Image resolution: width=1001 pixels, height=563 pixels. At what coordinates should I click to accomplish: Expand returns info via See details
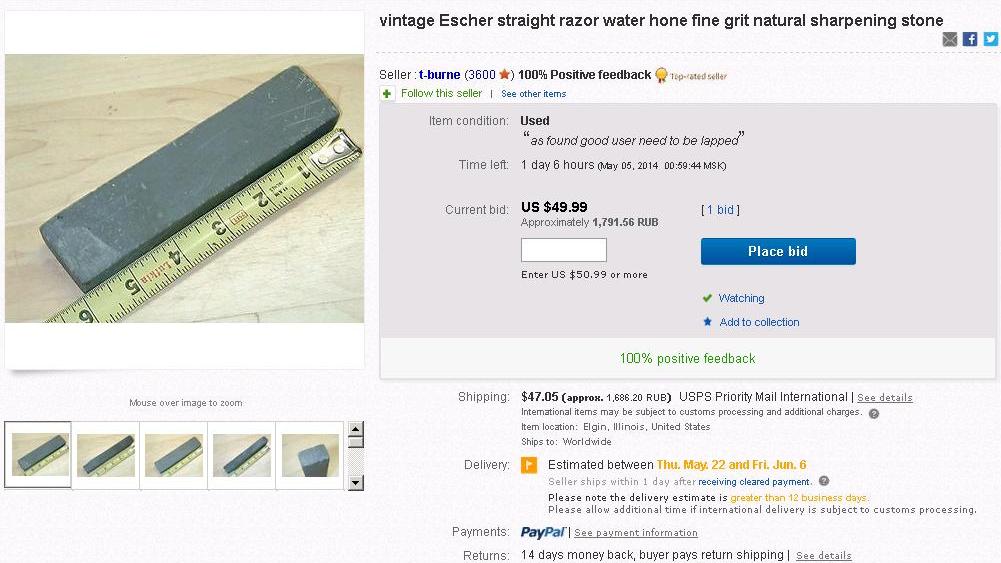[x=823, y=556]
